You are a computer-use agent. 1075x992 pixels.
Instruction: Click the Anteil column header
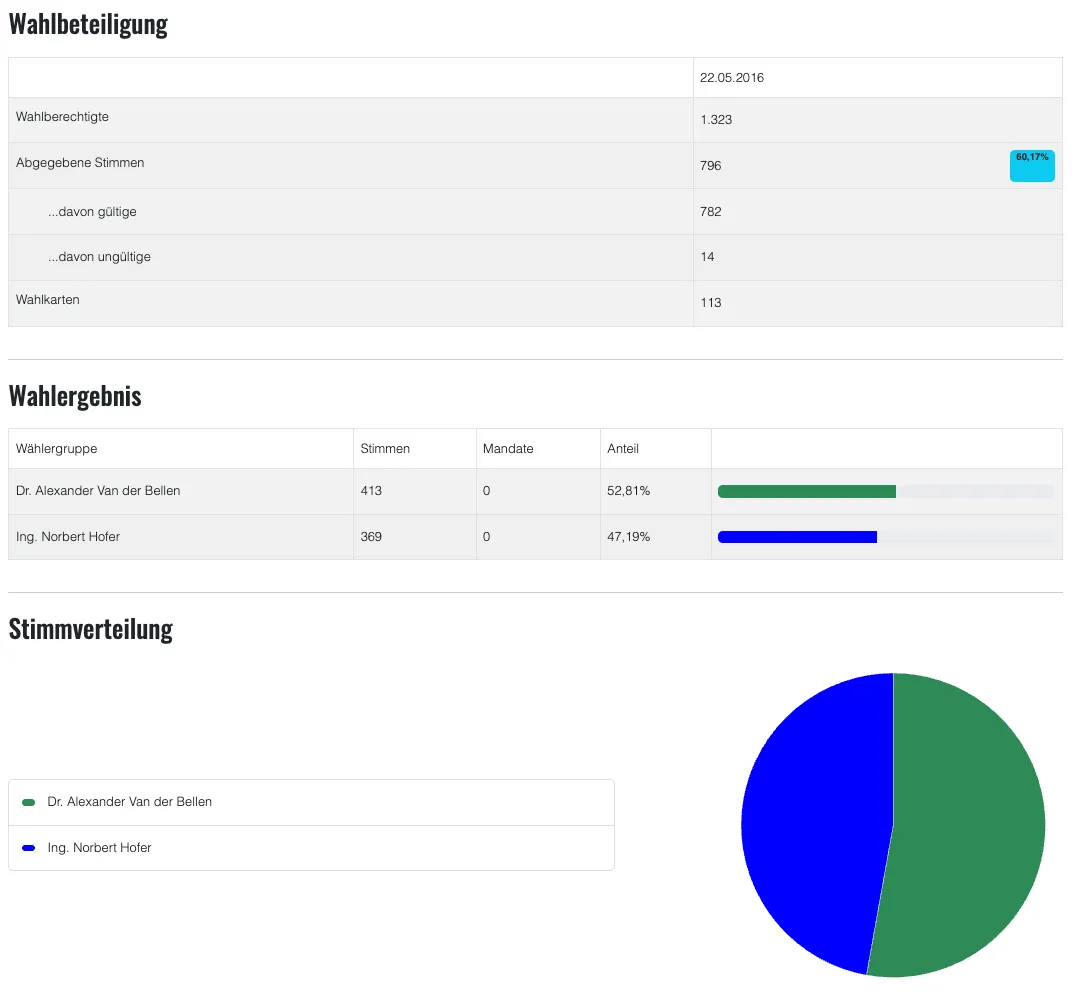tap(623, 448)
